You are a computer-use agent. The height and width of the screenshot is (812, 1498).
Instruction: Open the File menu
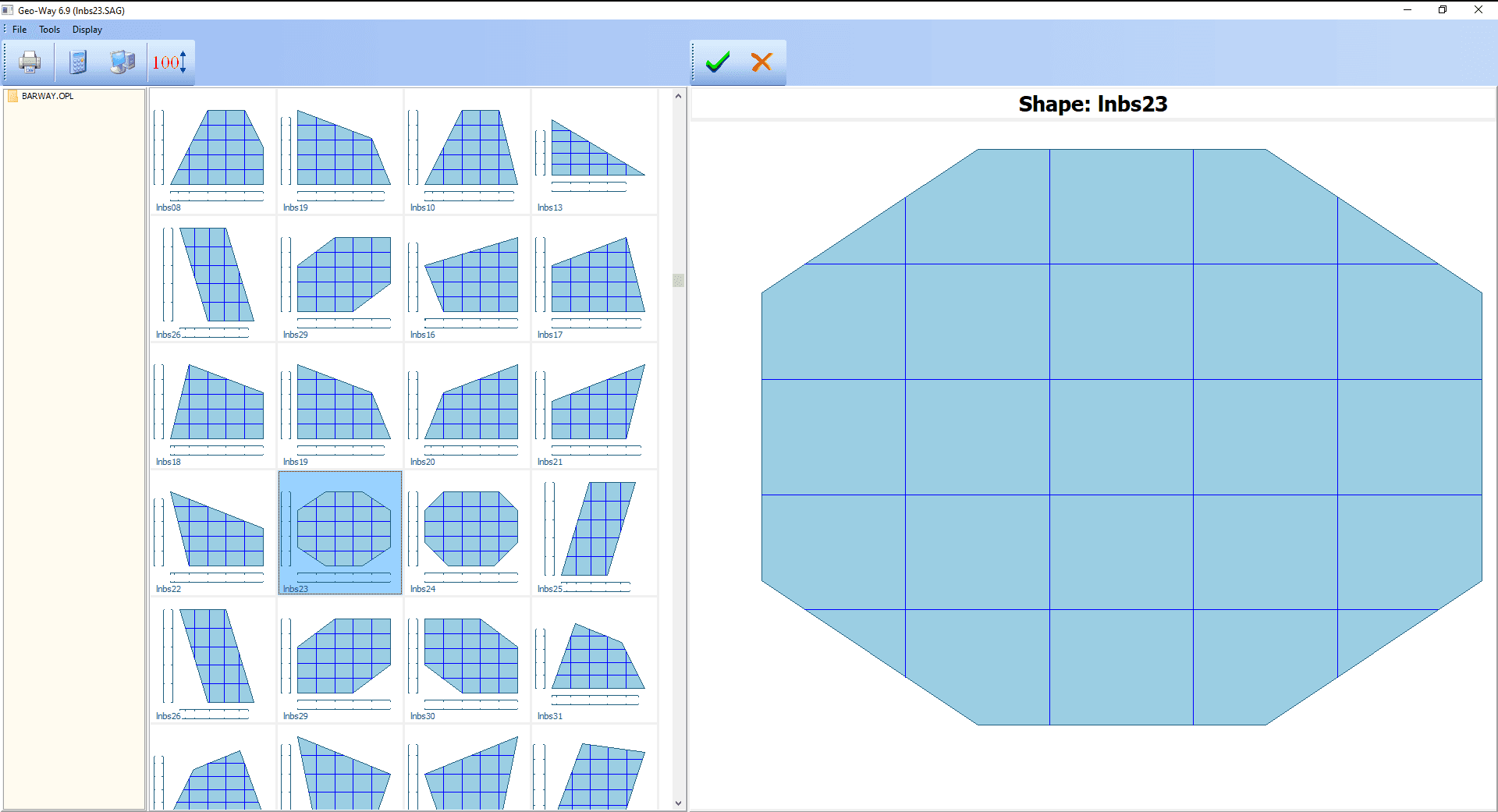[x=20, y=30]
